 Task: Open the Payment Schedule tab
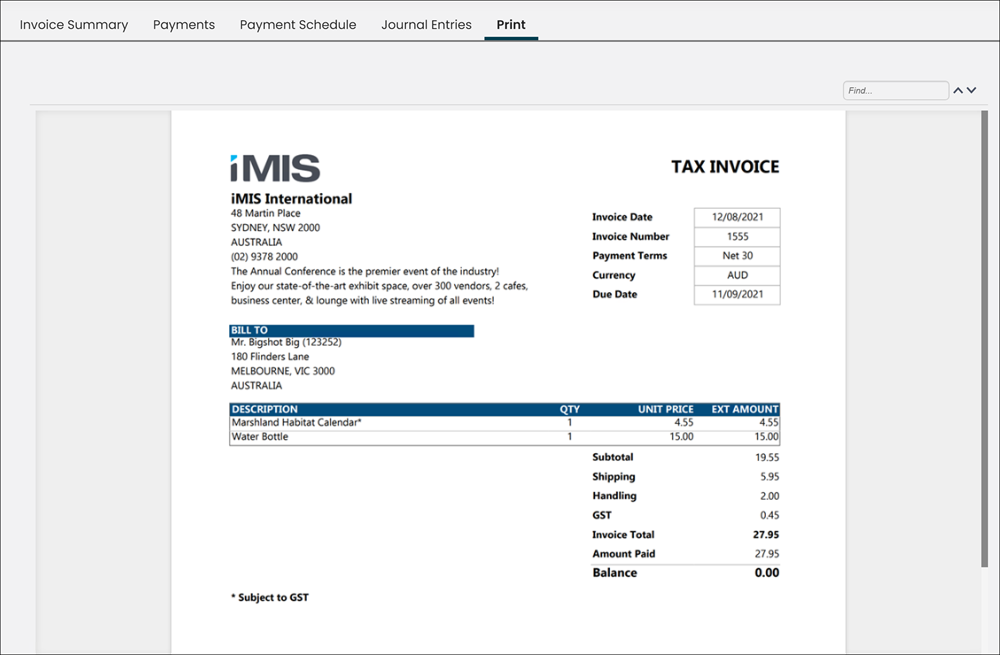tap(298, 24)
